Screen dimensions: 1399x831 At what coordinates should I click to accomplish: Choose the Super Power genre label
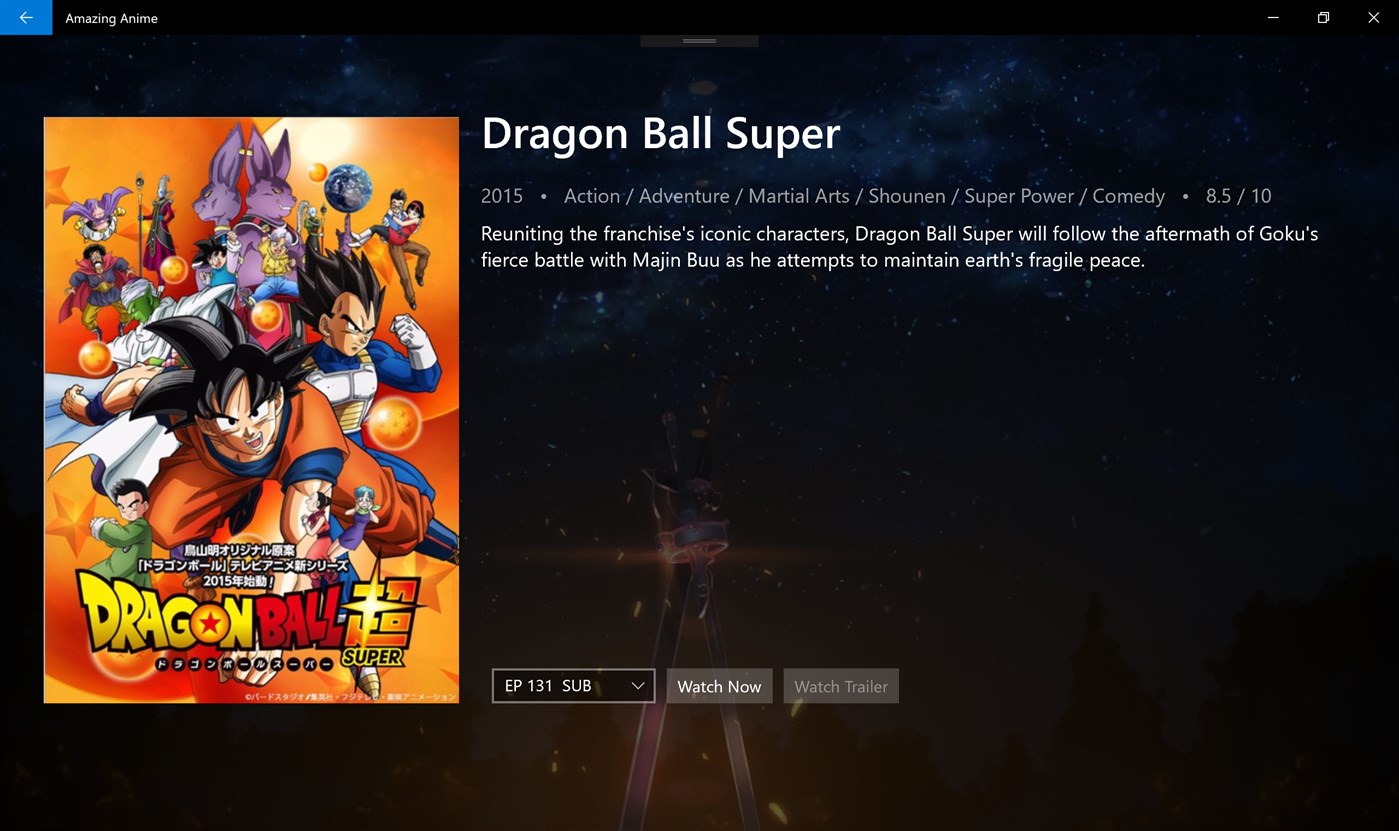[x=1019, y=196]
